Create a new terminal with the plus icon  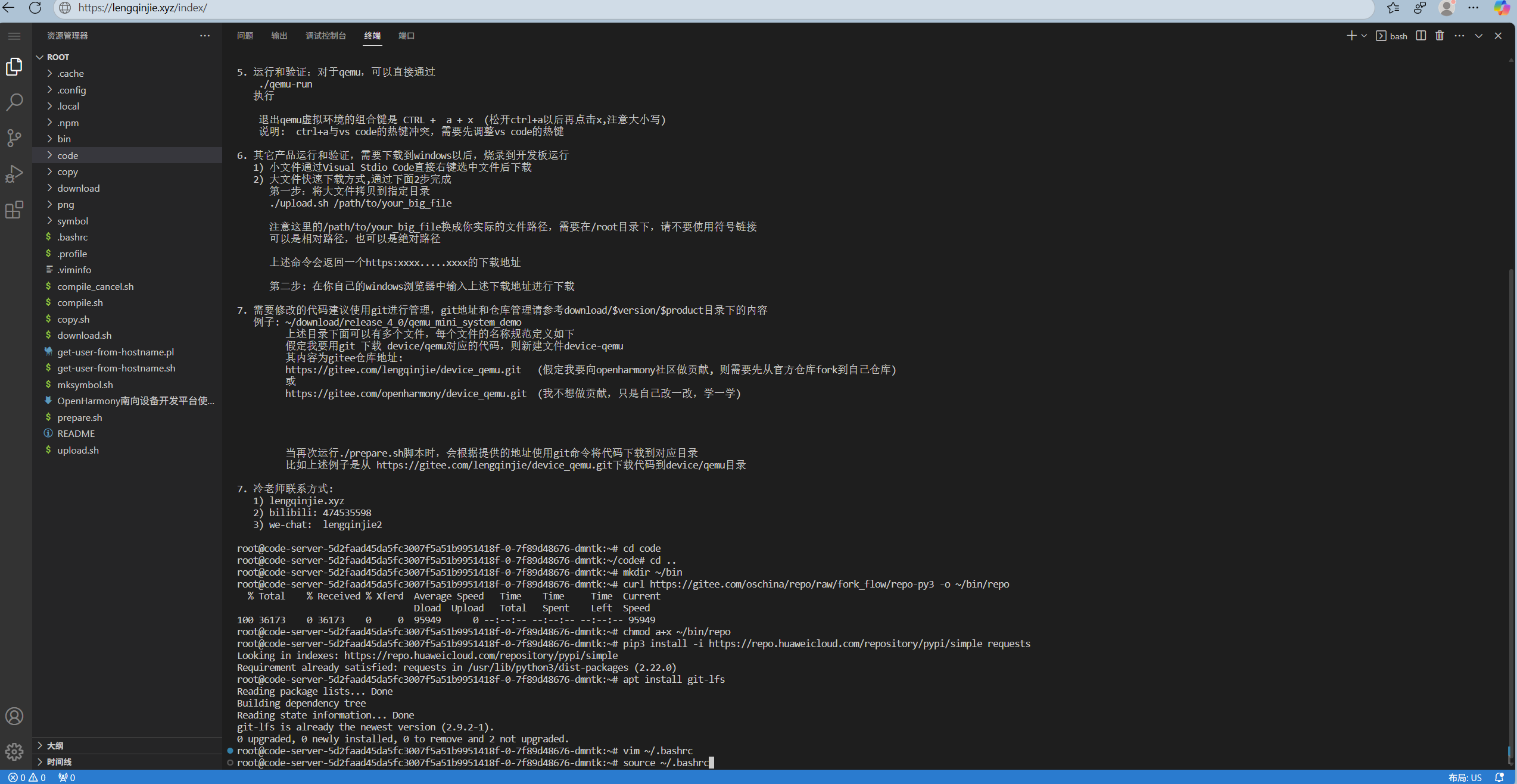[1351, 36]
